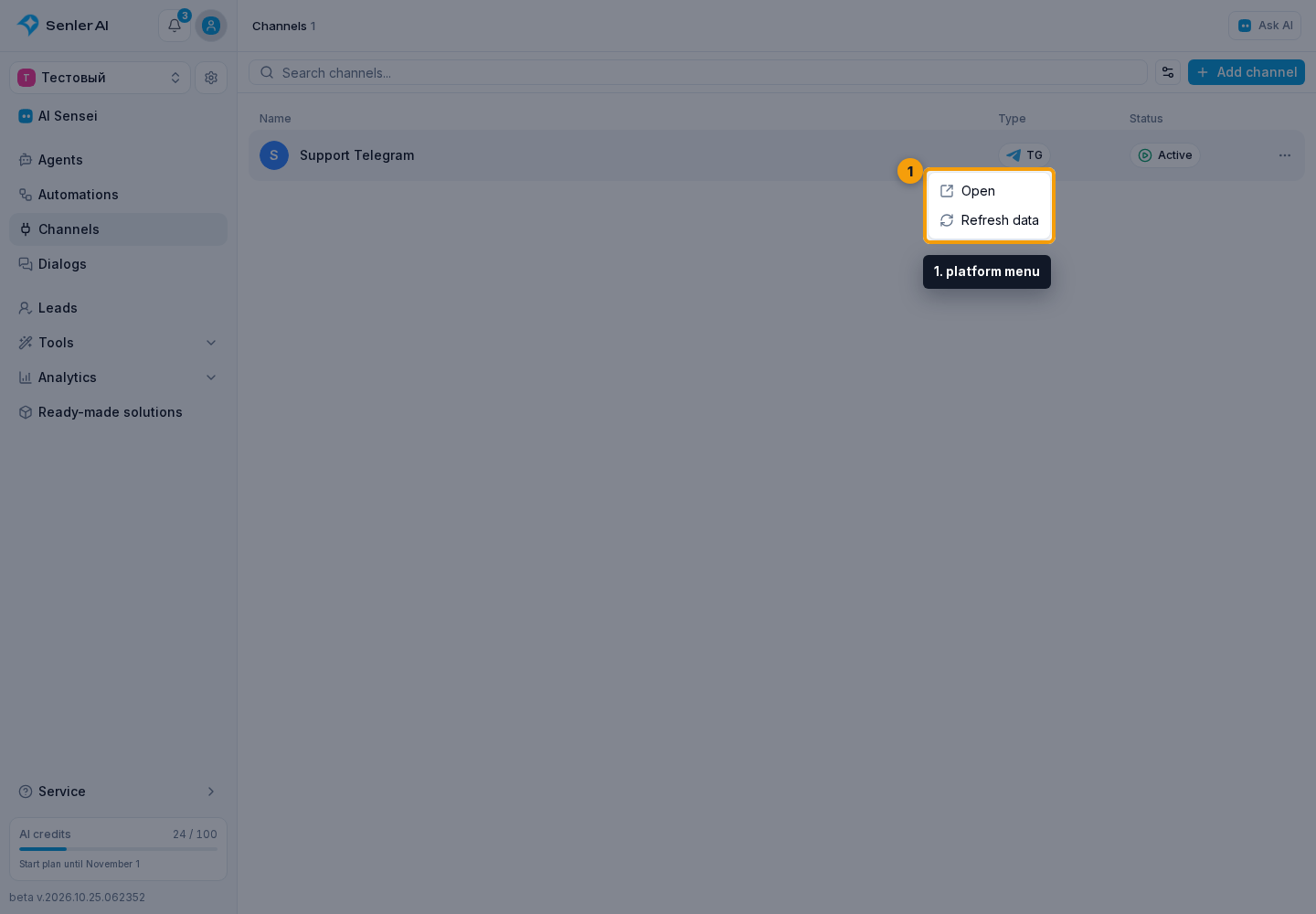Open the Channels section
1316x914 pixels.
(119, 229)
